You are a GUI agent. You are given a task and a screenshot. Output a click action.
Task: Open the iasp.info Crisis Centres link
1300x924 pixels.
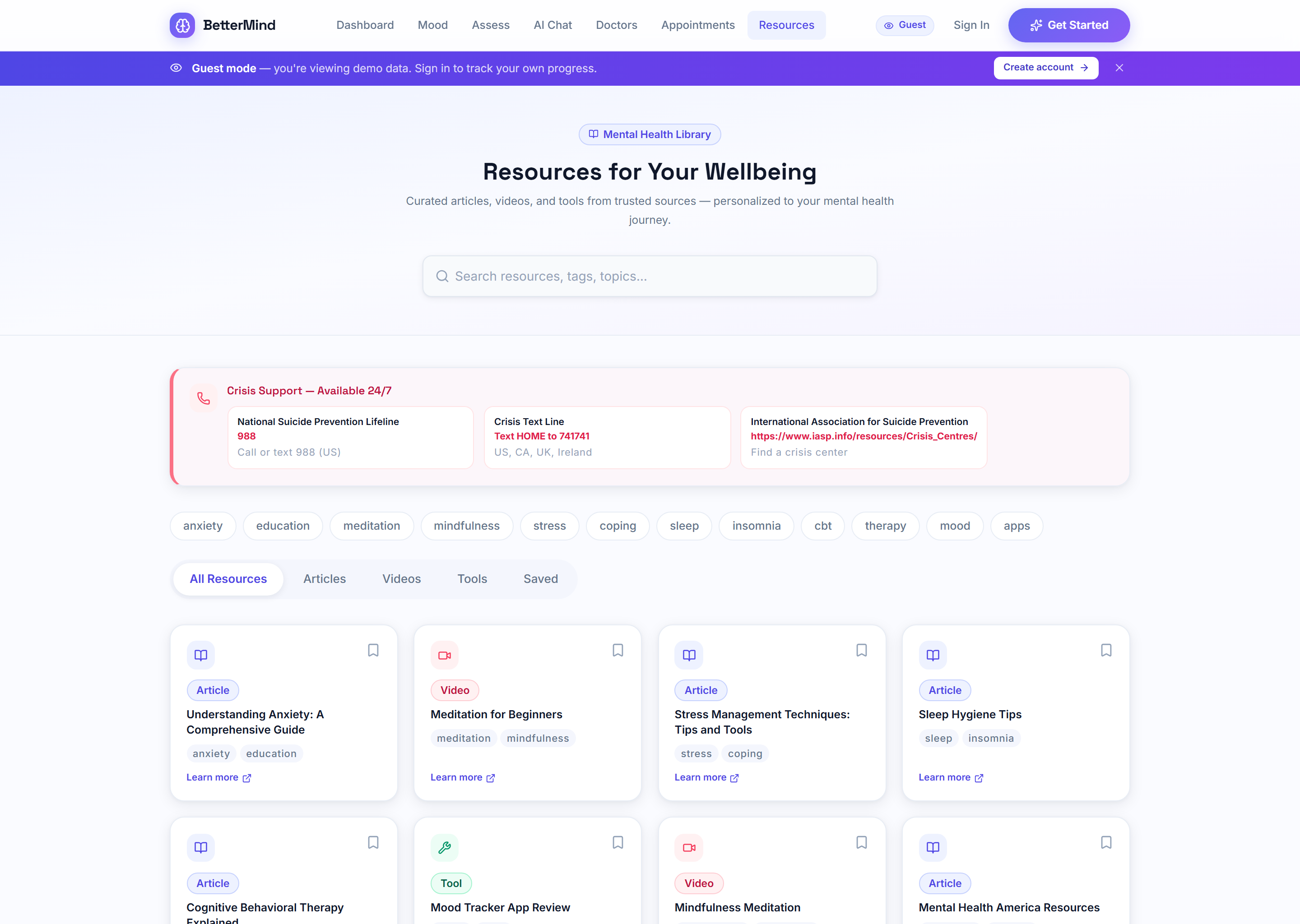[864, 436]
